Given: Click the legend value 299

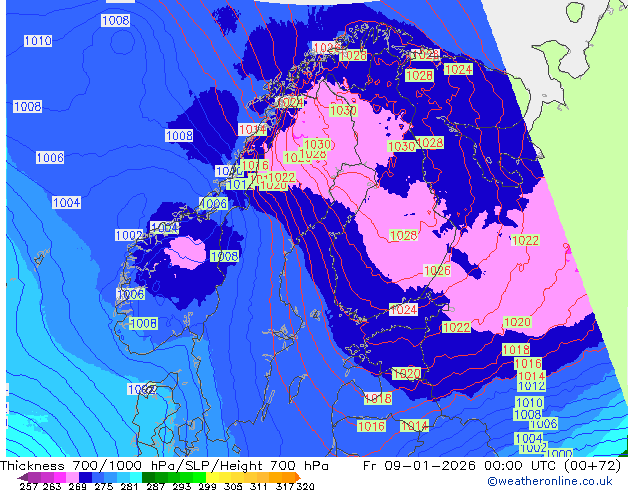Looking at the screenshot, I should [207, 486].
